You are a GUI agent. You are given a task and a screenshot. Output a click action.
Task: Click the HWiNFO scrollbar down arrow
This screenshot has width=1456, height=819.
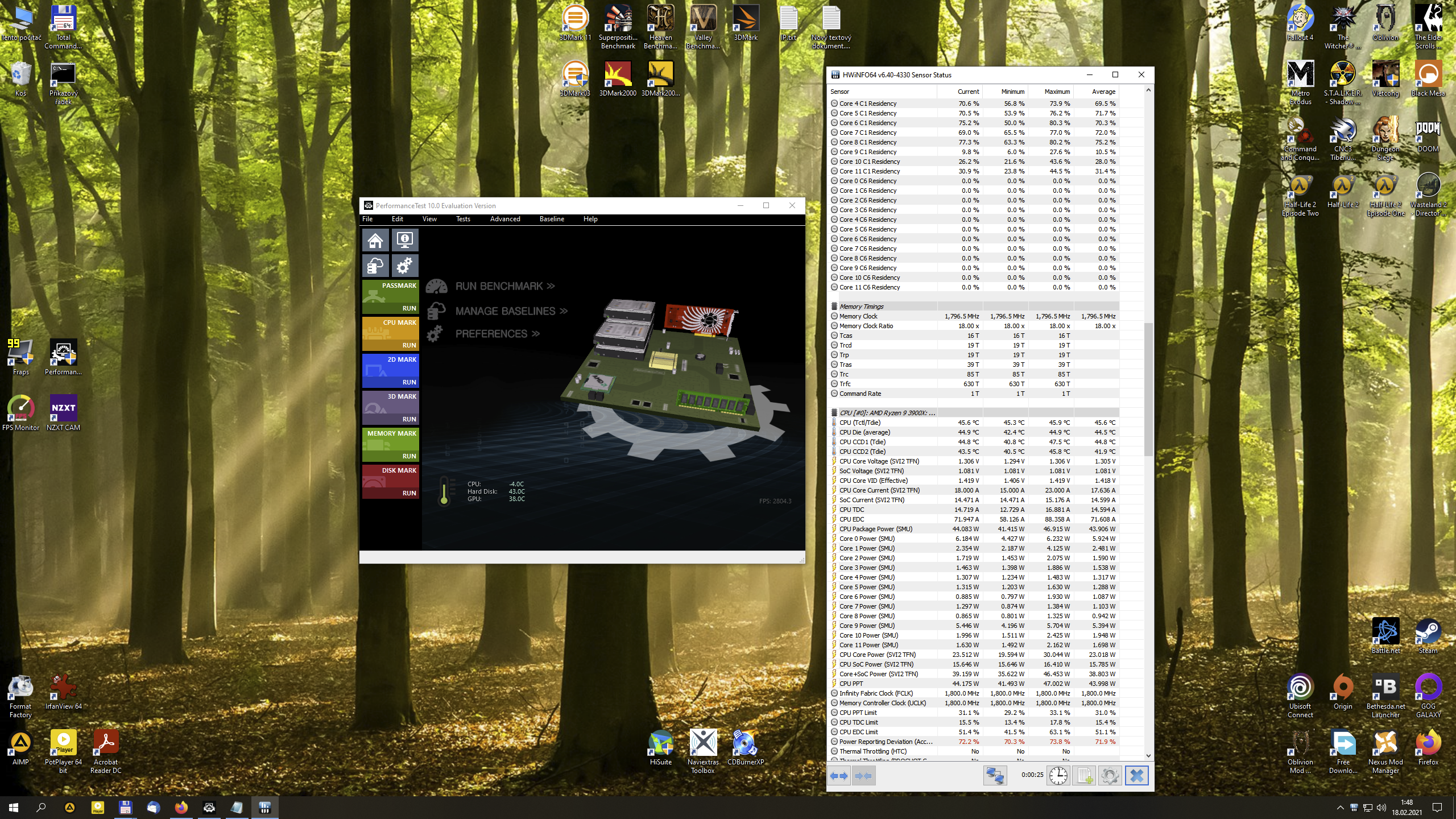coord(1148,756)
